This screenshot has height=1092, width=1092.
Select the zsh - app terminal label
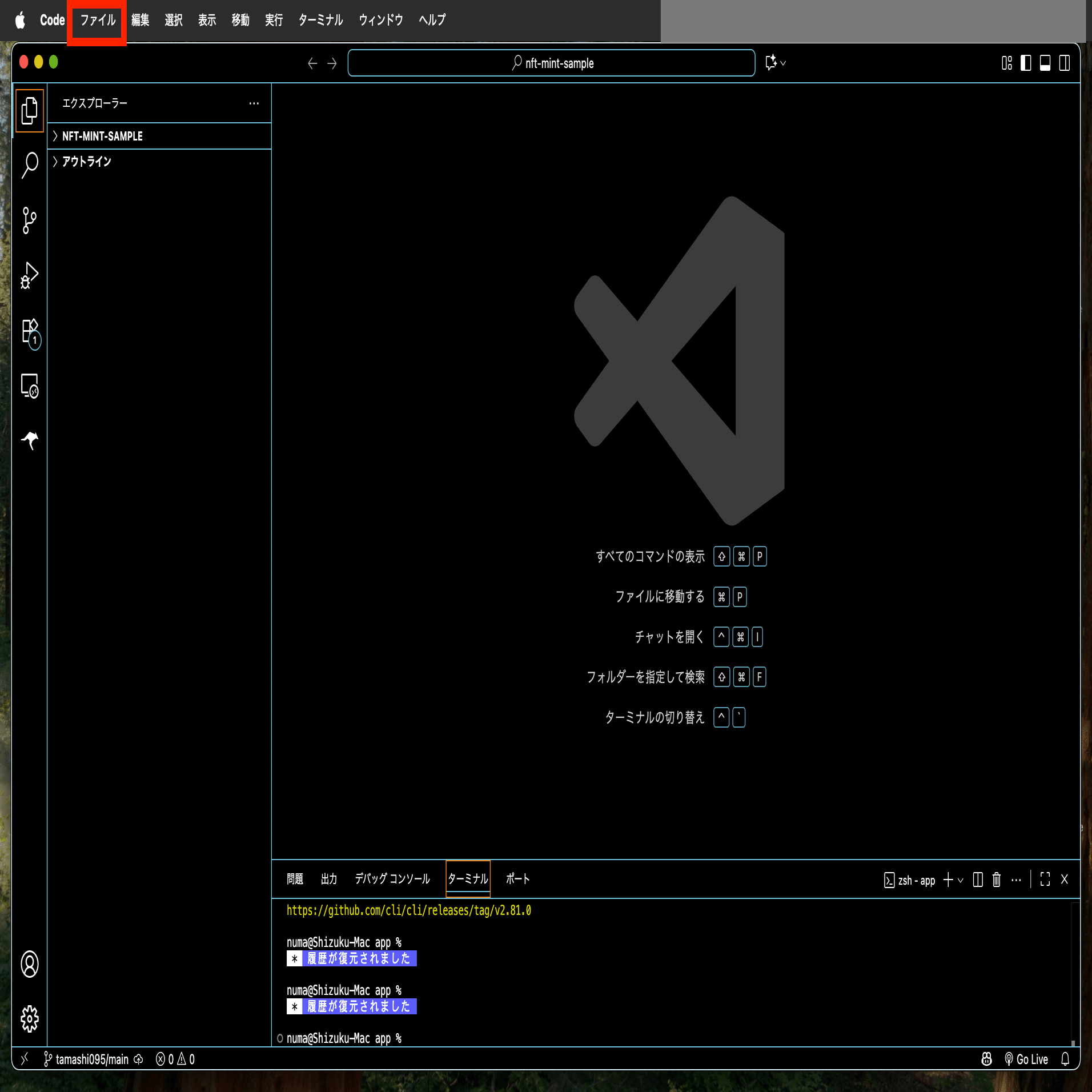(910, 880)
